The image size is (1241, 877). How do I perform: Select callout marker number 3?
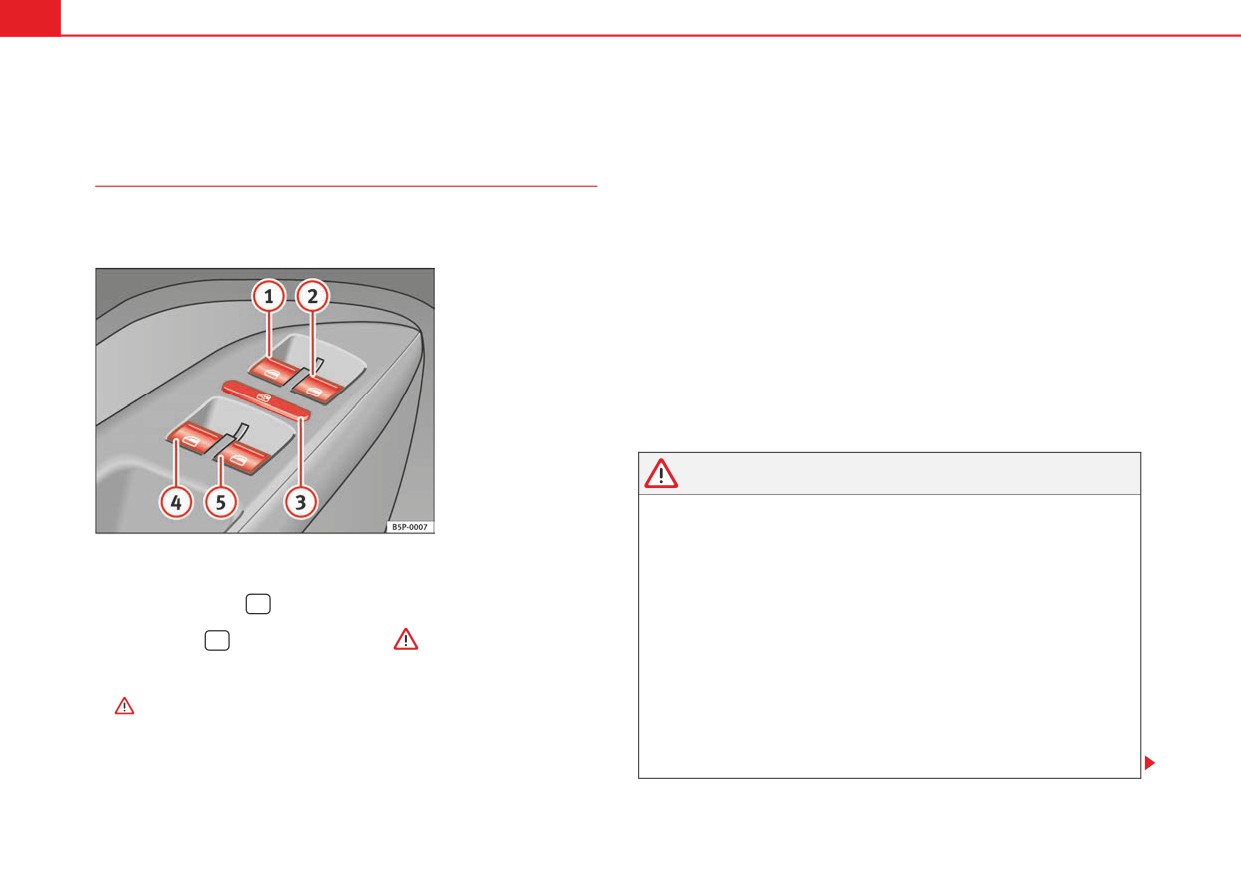point(300,503)
